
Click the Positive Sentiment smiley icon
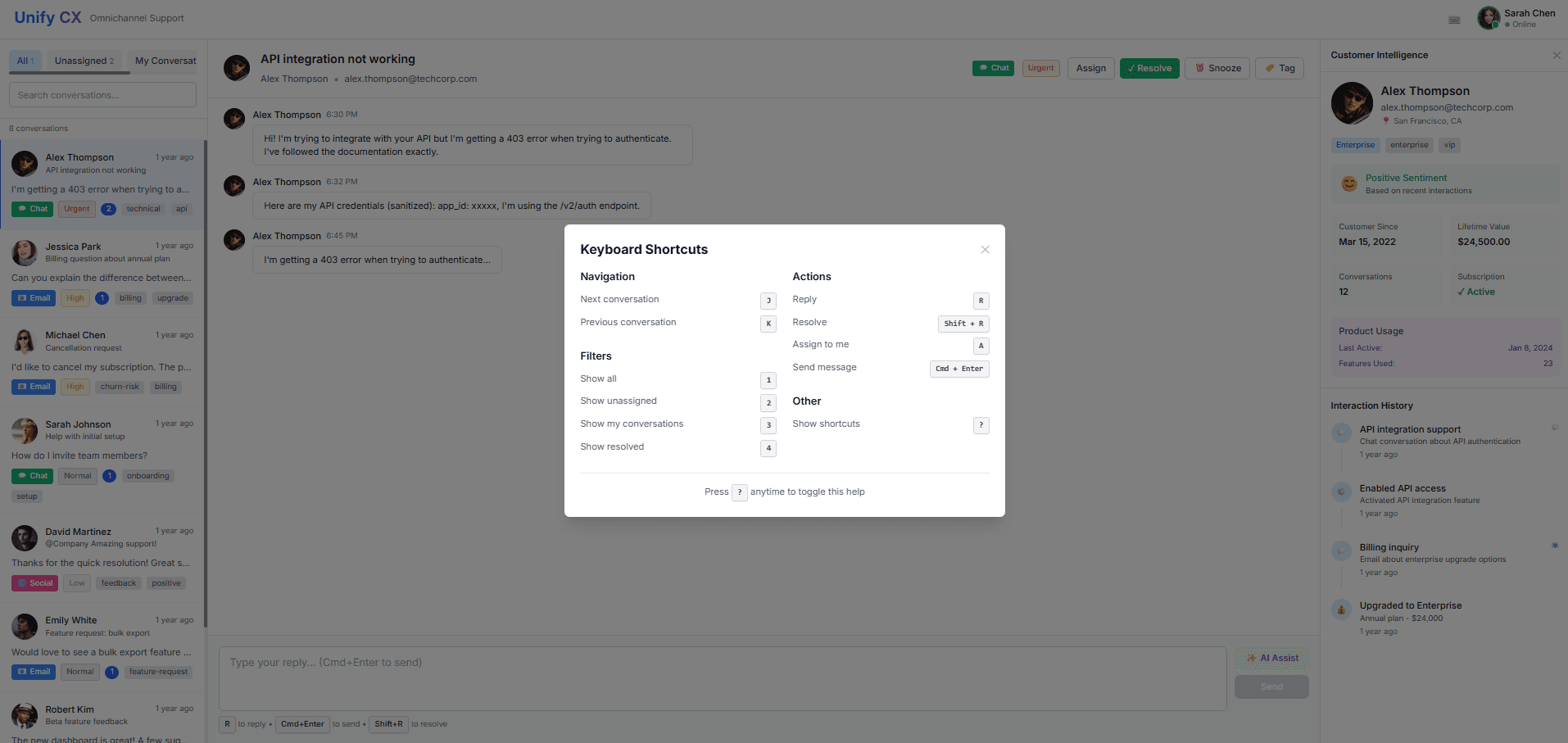click(1349, 183)
